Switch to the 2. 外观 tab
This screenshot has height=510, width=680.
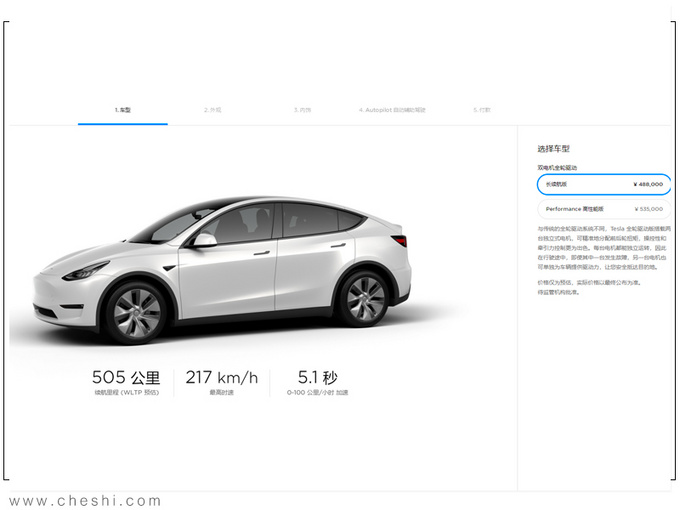pos(212,109)
